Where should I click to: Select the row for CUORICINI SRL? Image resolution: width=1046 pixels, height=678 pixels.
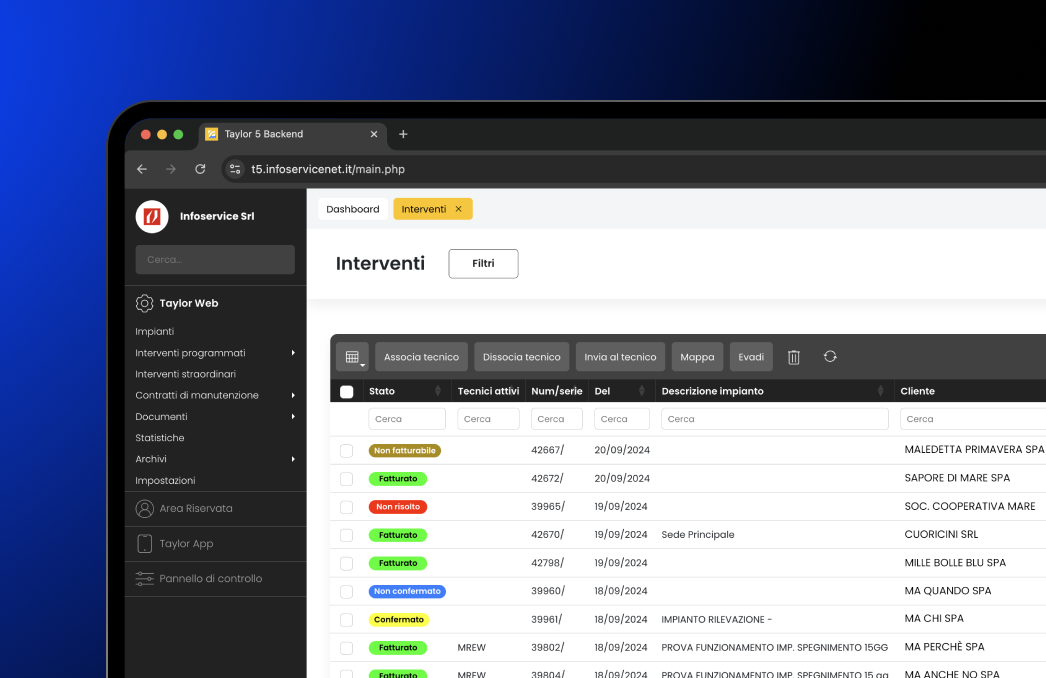[x=347, y=535]
